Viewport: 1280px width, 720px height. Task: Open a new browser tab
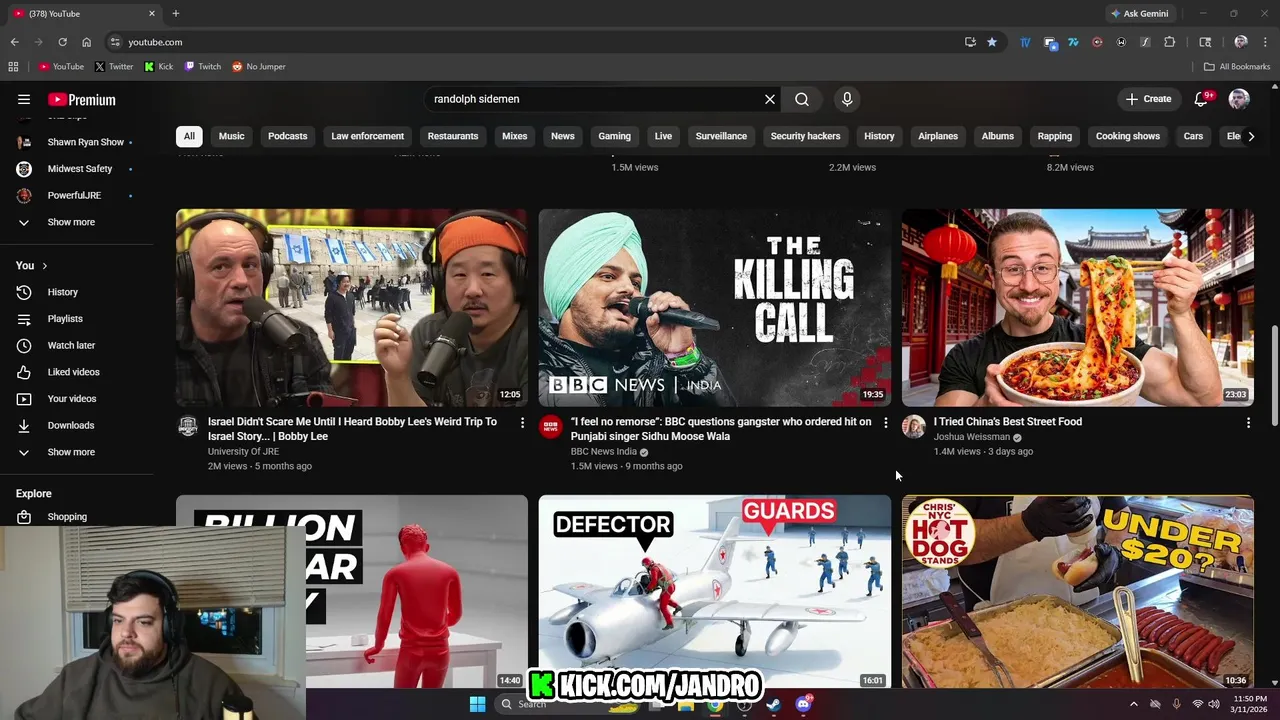tap(176, 14)
